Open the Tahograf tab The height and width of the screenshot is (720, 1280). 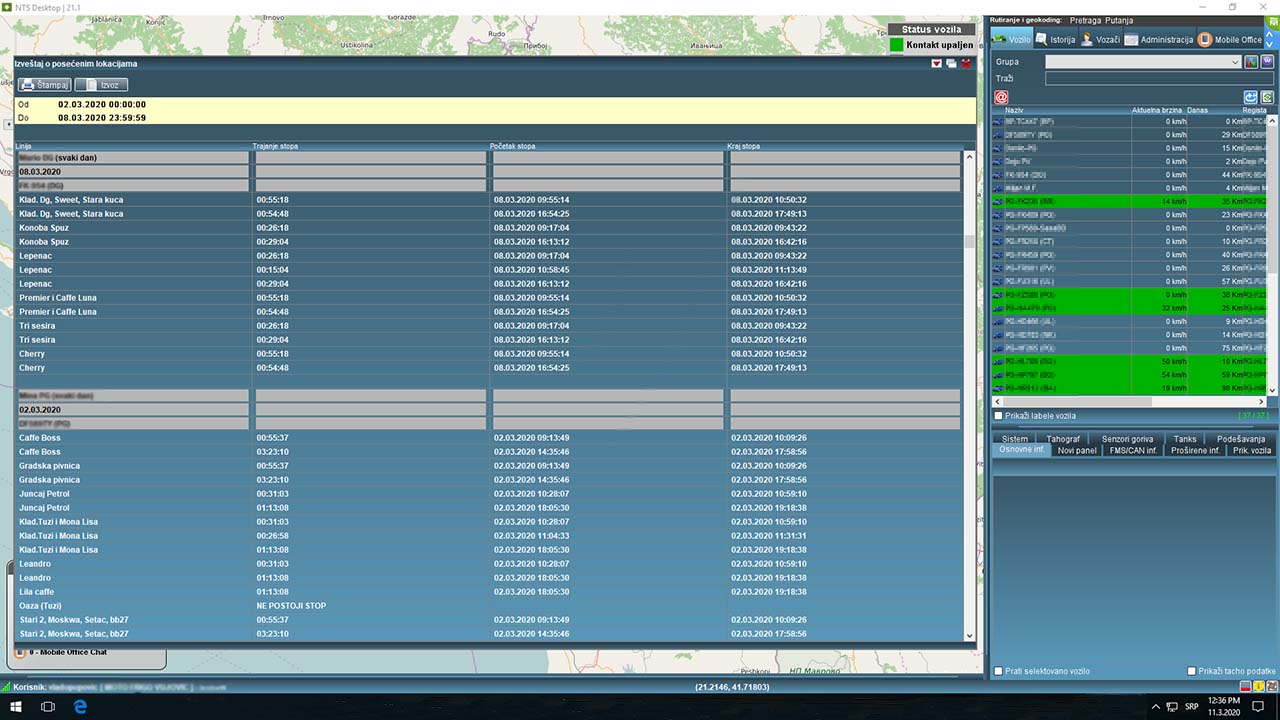point(1062,439)
